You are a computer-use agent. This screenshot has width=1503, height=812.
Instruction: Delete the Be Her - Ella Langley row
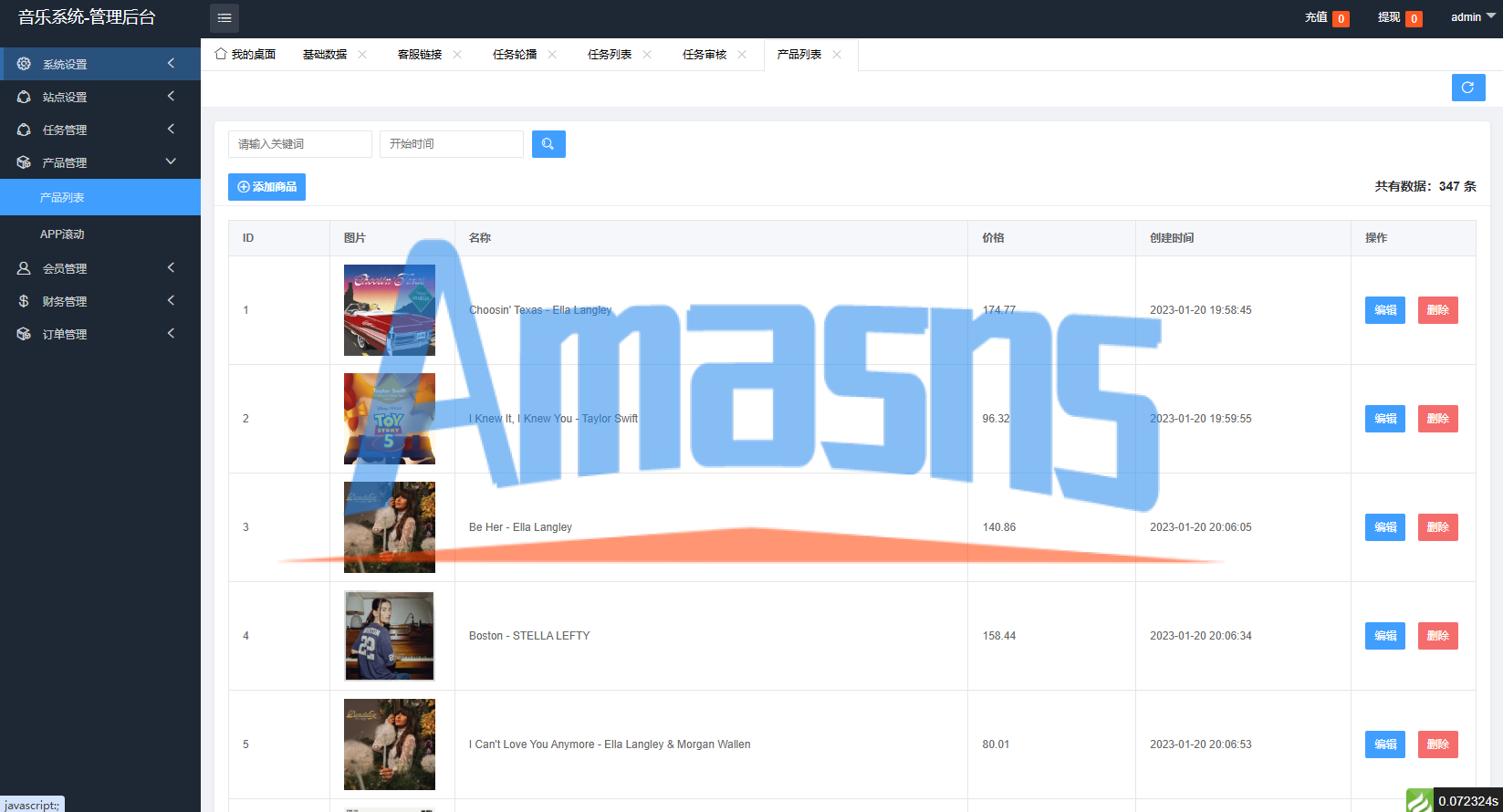(x=1438, y=527)
